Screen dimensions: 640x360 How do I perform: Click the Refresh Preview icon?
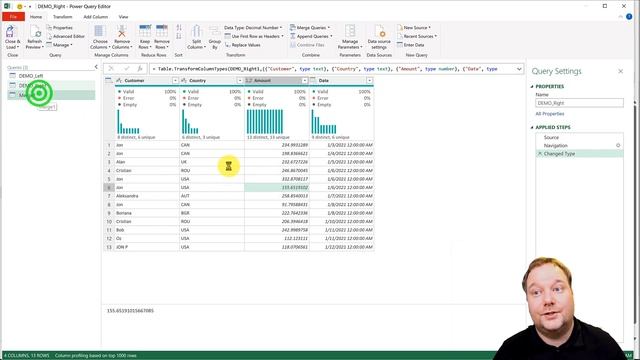(35, 31)
